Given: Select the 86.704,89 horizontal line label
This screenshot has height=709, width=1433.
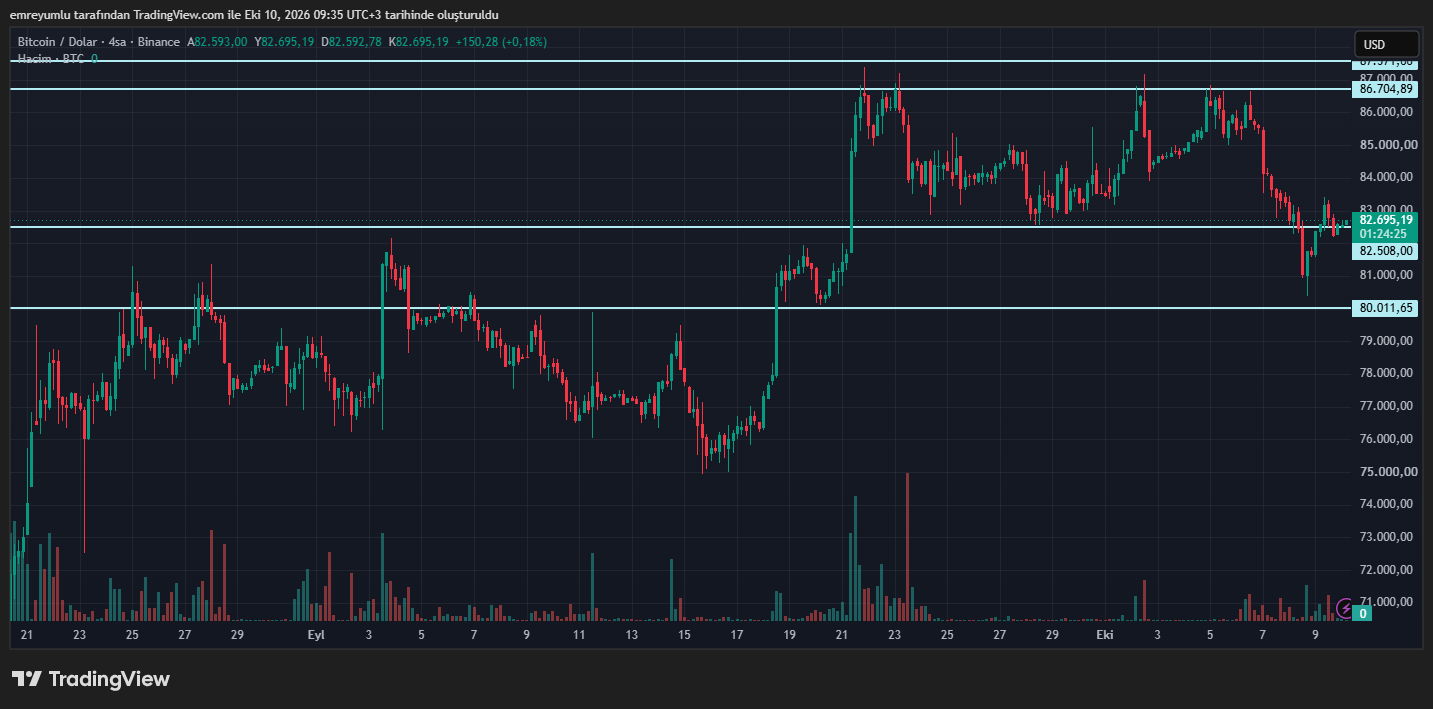Looking at the screenshot, I should click(x=1385, y=89).
